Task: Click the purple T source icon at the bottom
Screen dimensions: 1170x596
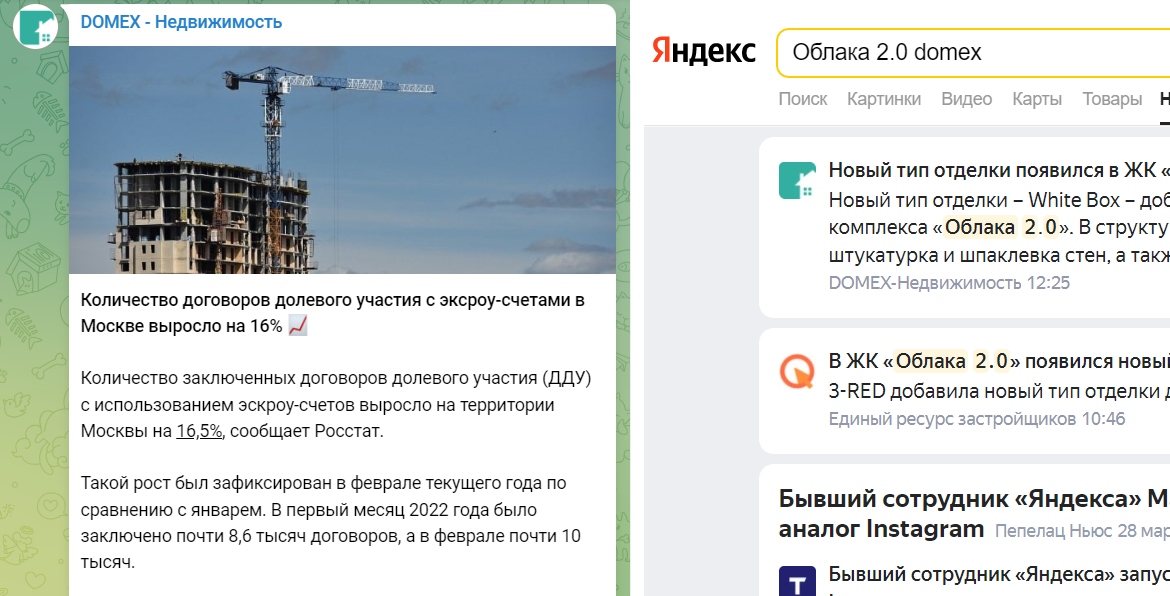Action: click(x=797, y=582)
